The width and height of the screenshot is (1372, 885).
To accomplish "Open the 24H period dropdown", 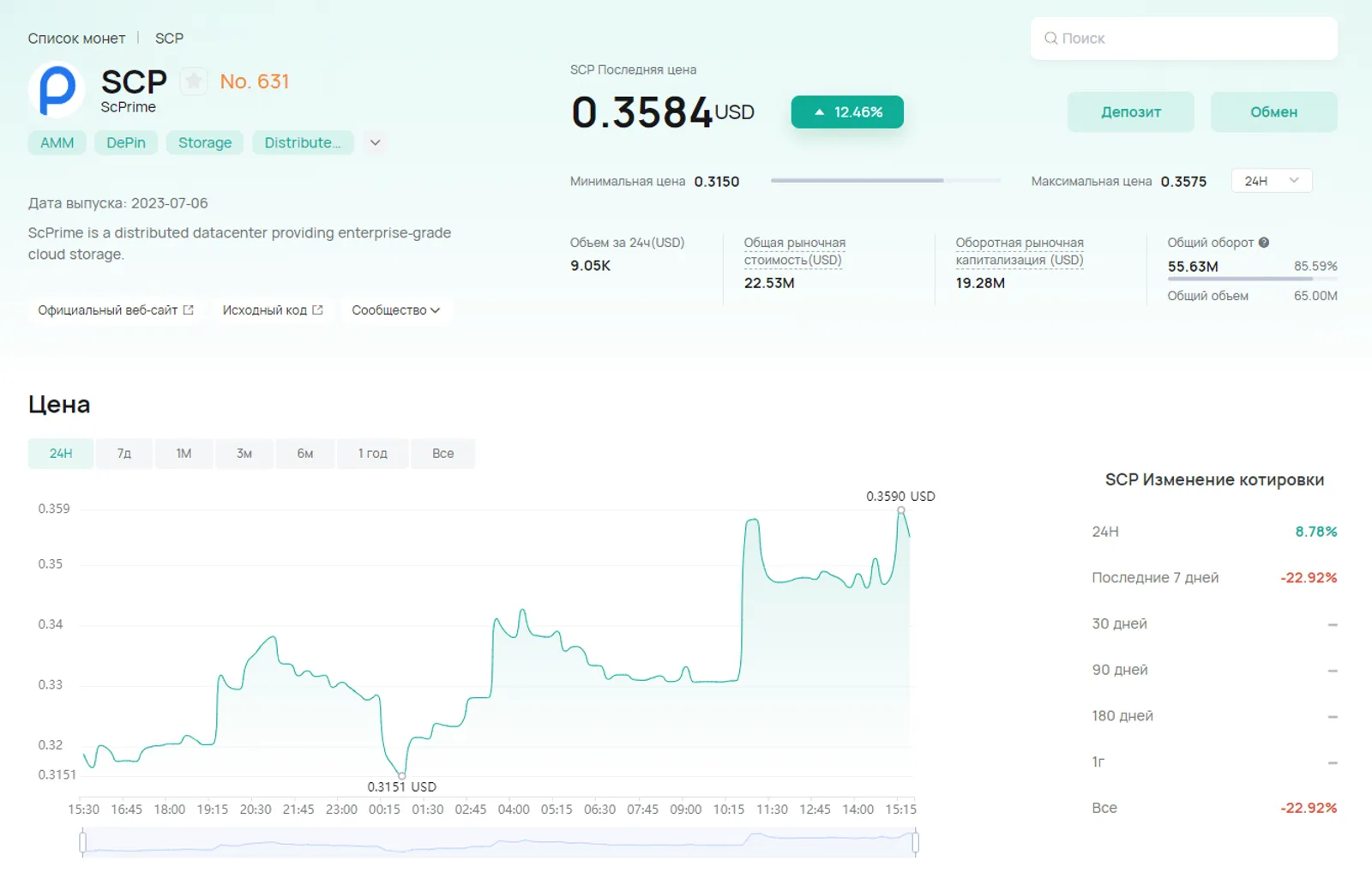I will coord(1272,181).
